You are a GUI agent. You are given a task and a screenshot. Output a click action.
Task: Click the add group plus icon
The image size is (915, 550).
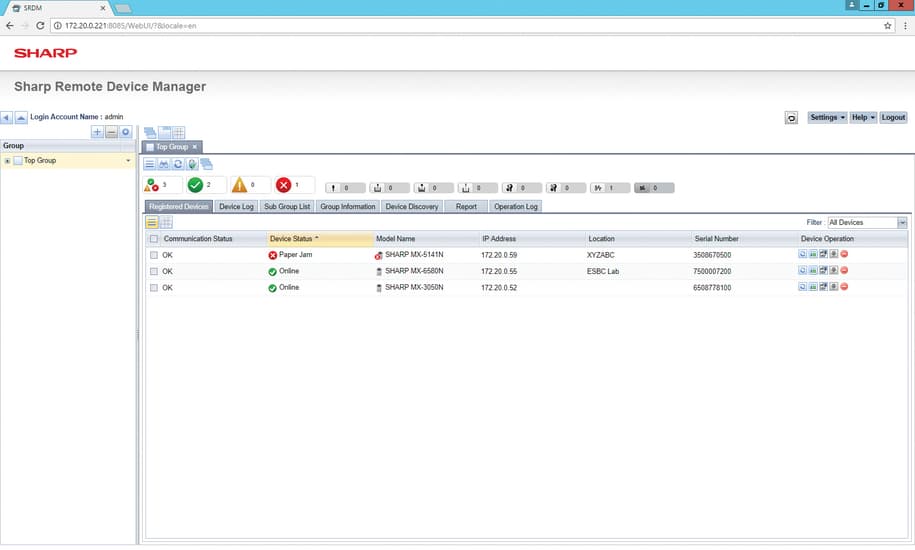point(97,132)
